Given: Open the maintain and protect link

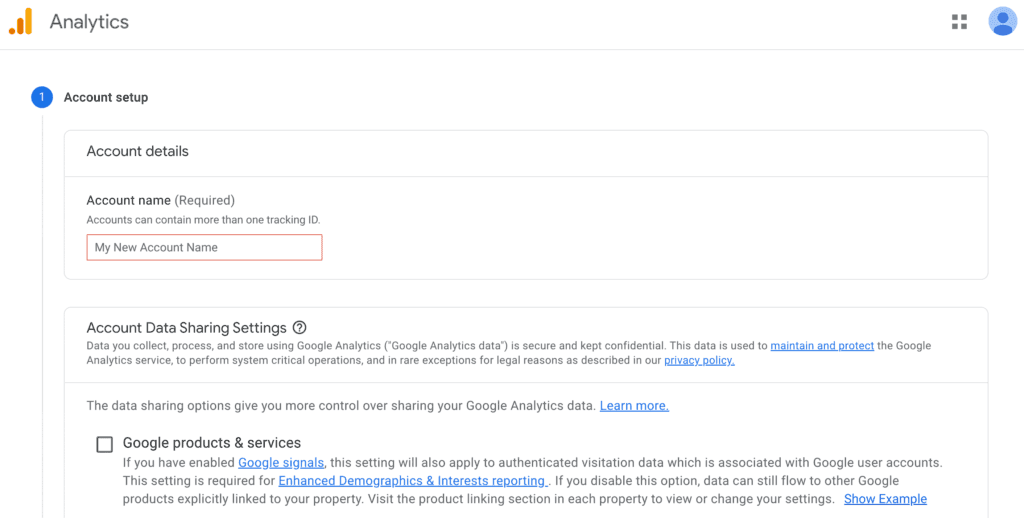Looking at the screenshot, I should pos(822,346).
